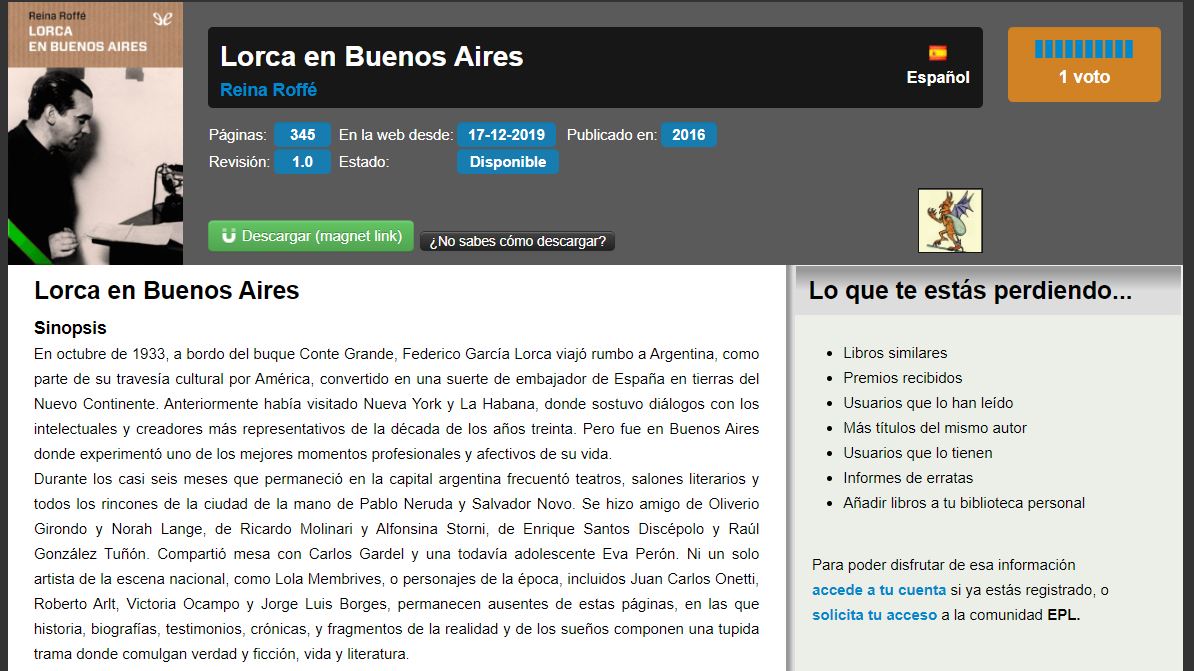Screen dimensions: 1194x671
Task: Click 'solicita tu acceso' link
Action: tap(874, 615)
